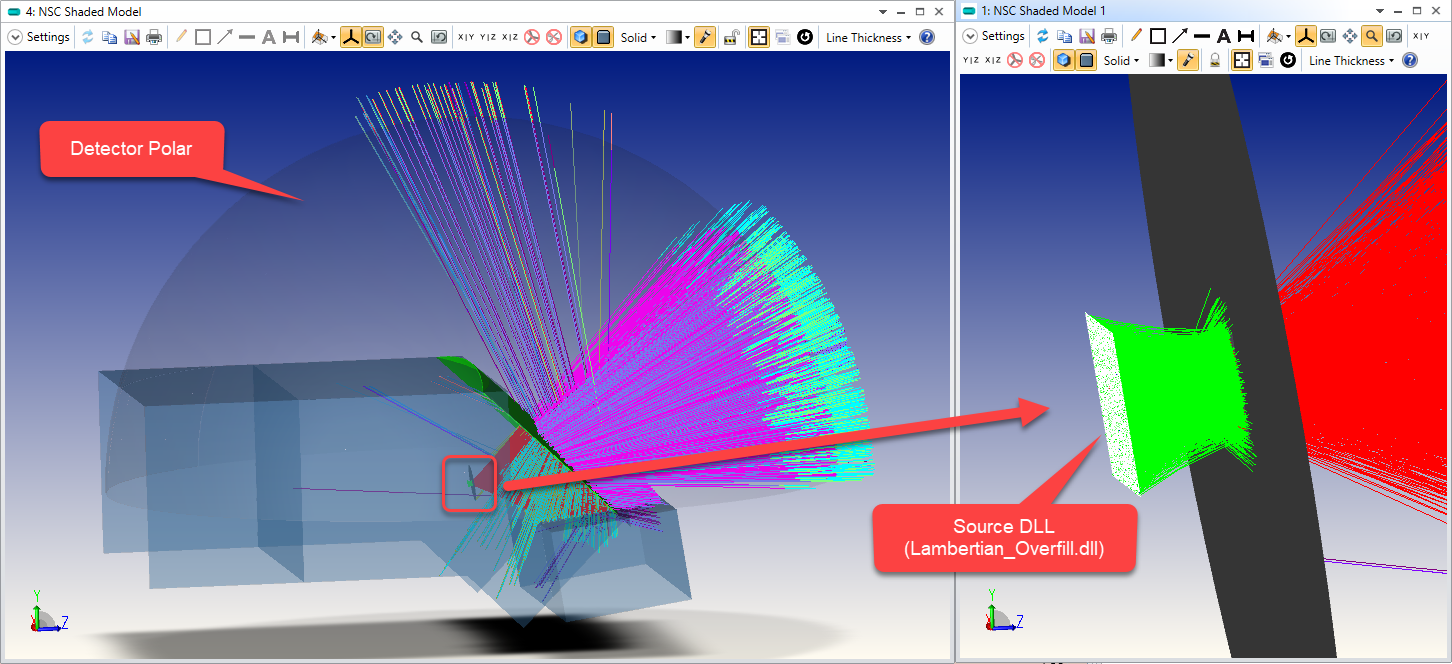Open camera view dropdown in window 1
The width and height of the screenshot is (1452, 664).
pyautogui.click(x=1277, y=36)
